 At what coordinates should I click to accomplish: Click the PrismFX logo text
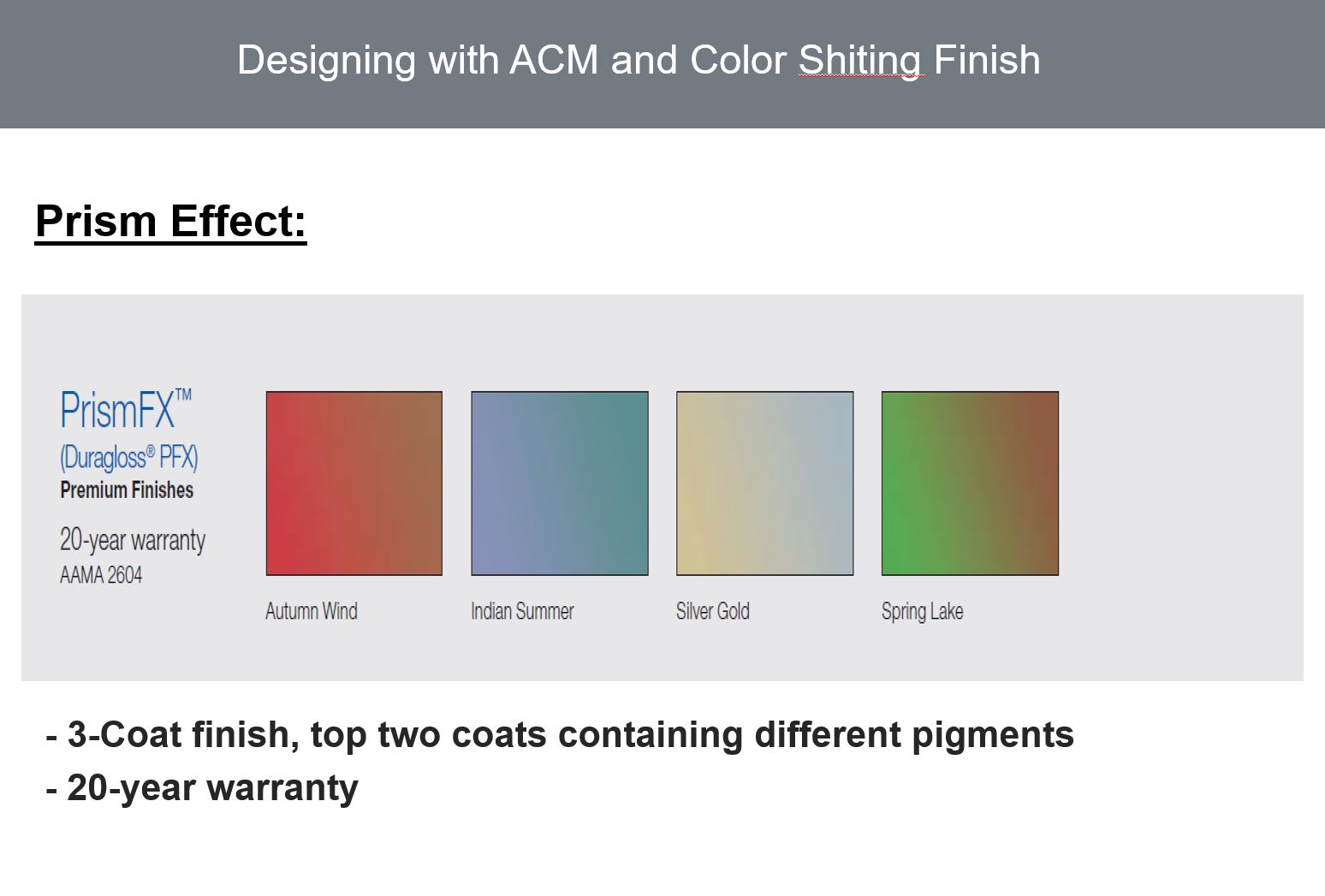point(125,410)
